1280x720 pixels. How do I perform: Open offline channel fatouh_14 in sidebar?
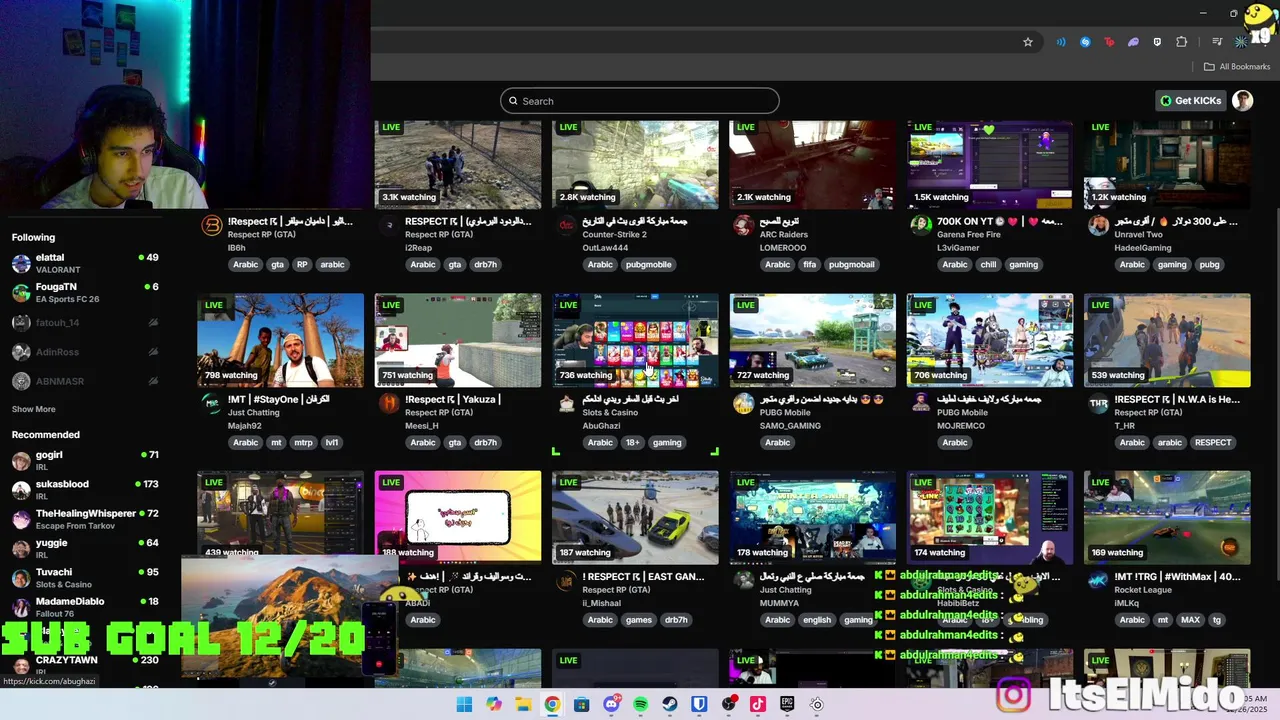click(x=84, y=323)
